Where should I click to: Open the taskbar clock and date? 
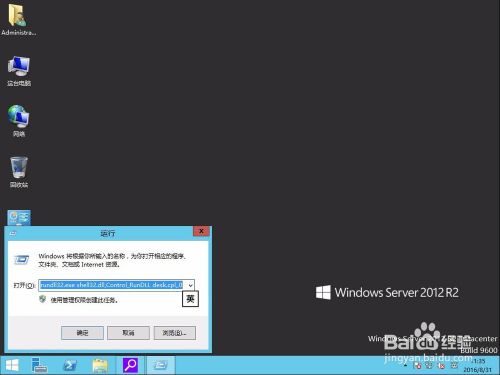pyautogui.click(x=478, y=365)
